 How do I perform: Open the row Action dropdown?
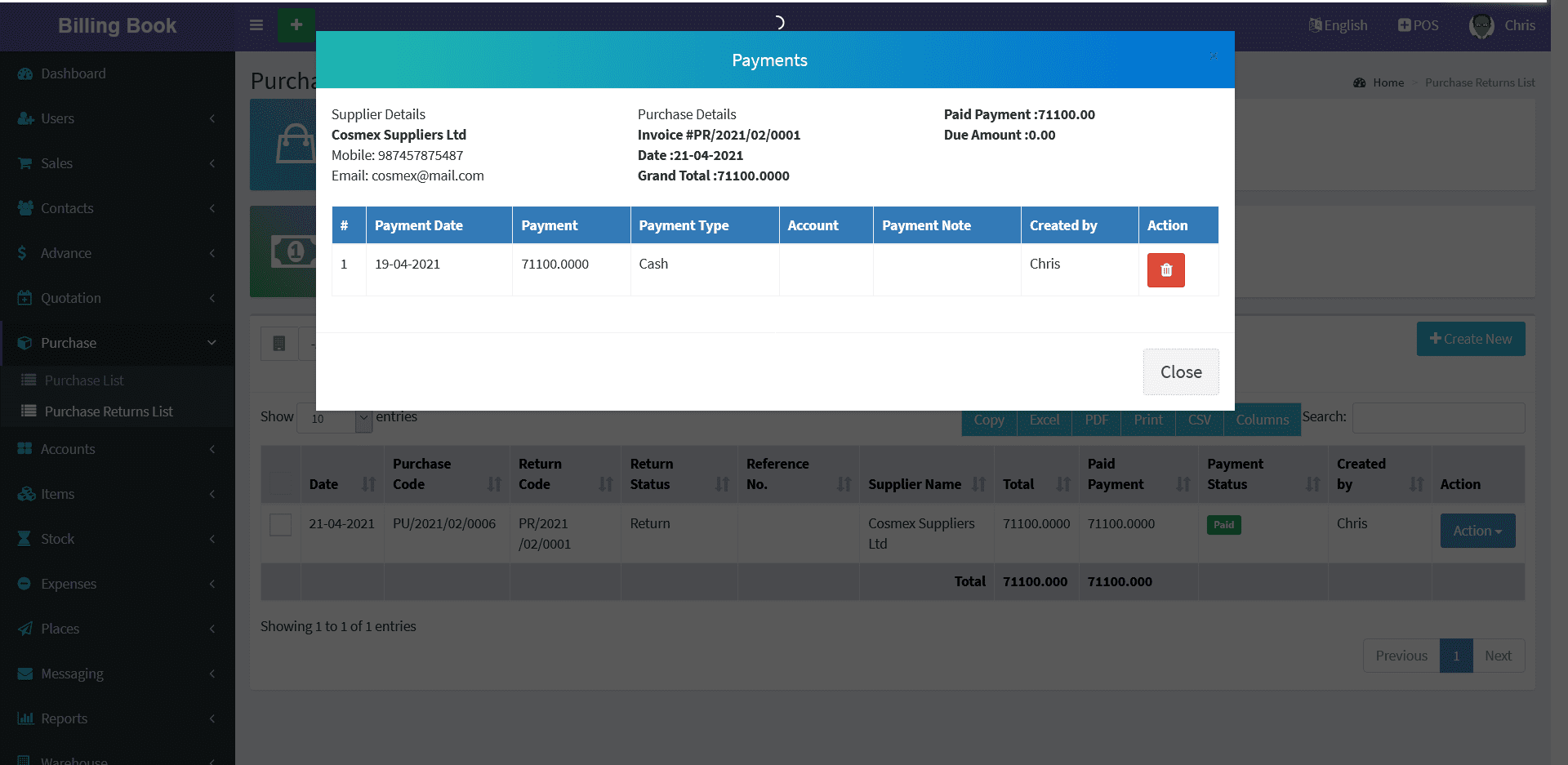click(x=1477, y=531)
